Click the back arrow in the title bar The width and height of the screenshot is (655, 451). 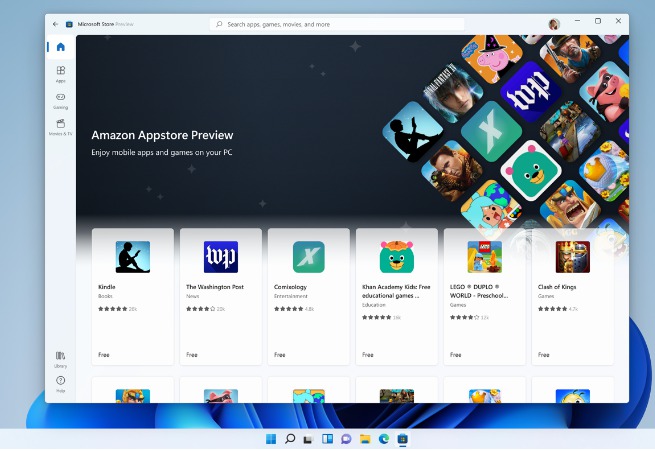56,24
